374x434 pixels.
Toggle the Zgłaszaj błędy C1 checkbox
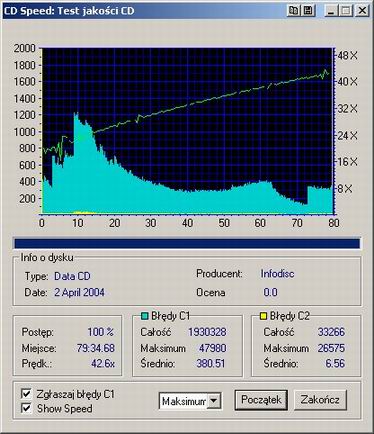point(26,393)
